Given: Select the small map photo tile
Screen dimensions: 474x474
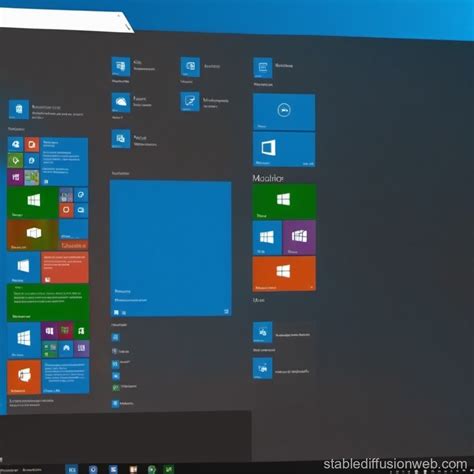Looking at the screenshot, I should click(x=32, y=177).
